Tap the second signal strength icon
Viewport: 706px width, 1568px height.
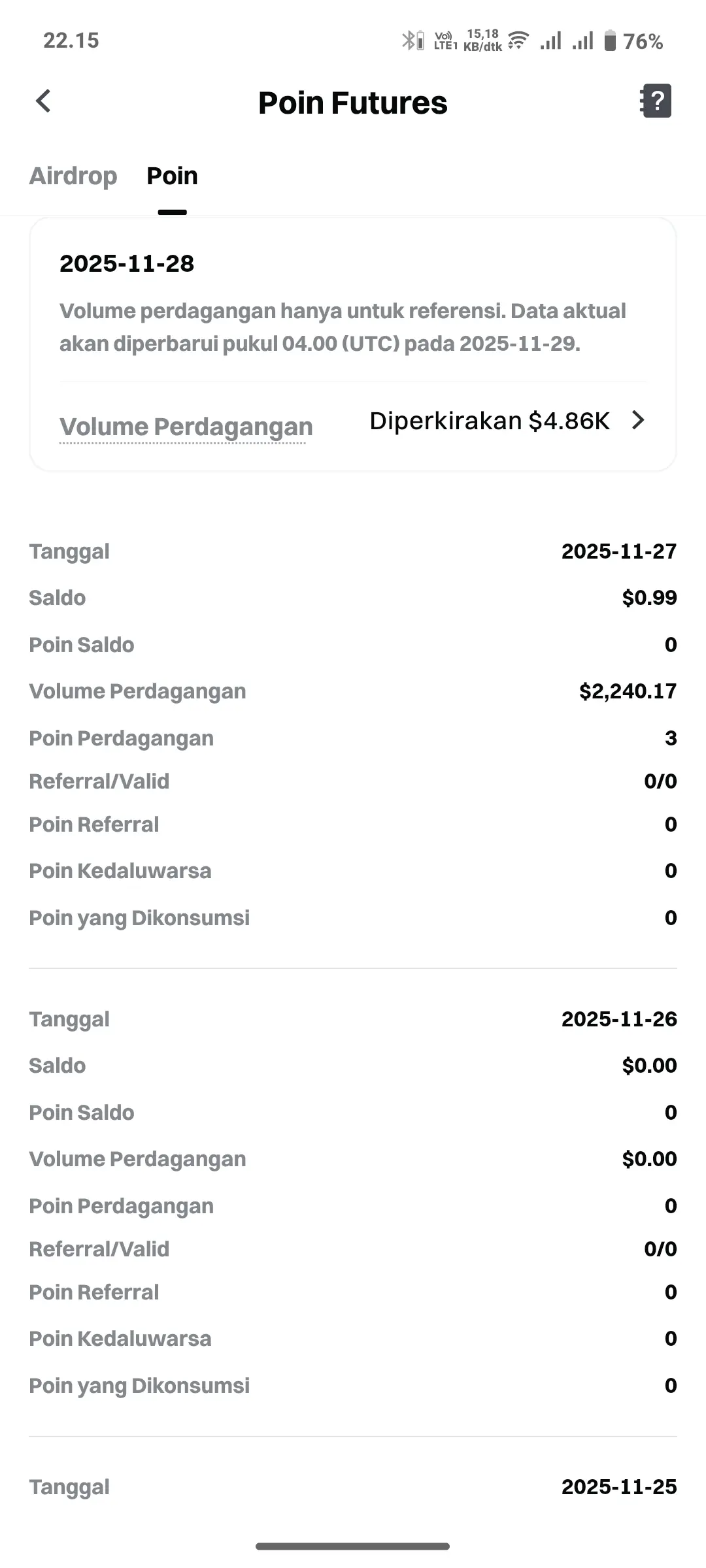click(582, 41)
